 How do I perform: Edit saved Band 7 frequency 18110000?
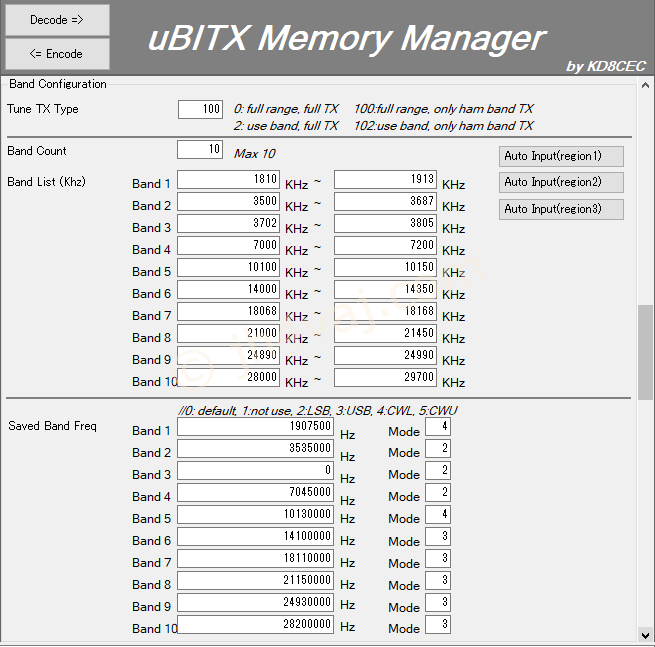tap(255, 558)
